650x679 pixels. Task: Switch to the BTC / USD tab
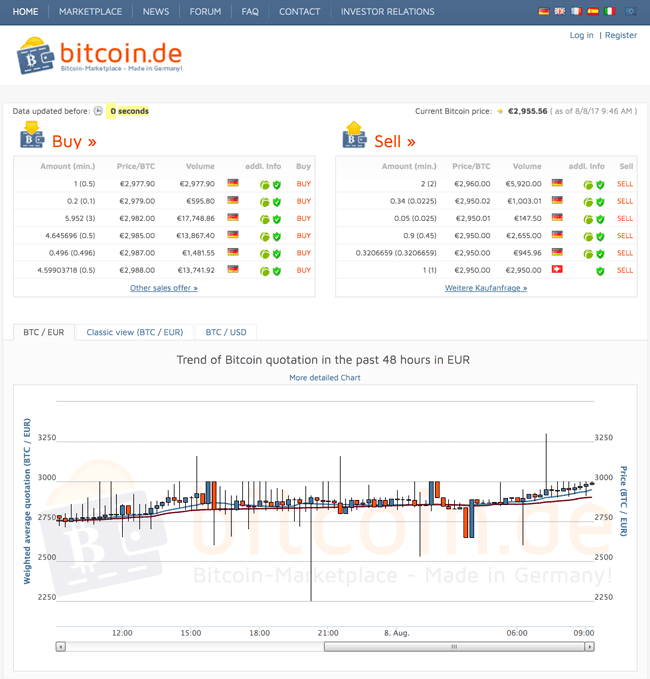coord(226,332)
